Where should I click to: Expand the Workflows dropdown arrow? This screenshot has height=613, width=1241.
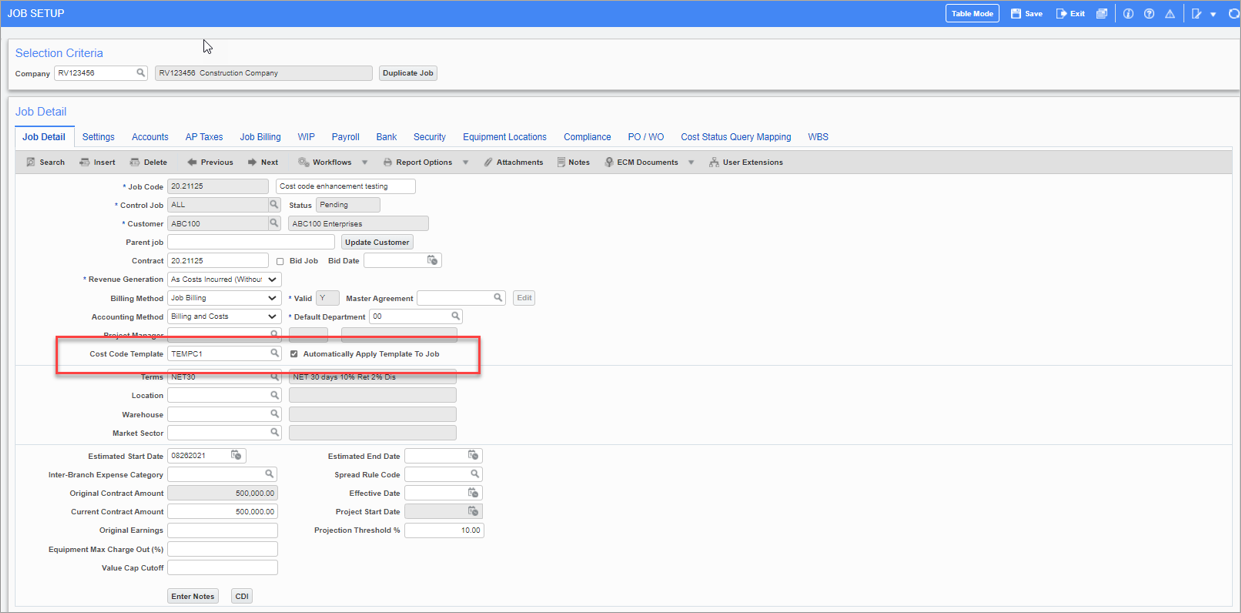tap(364, 162)
